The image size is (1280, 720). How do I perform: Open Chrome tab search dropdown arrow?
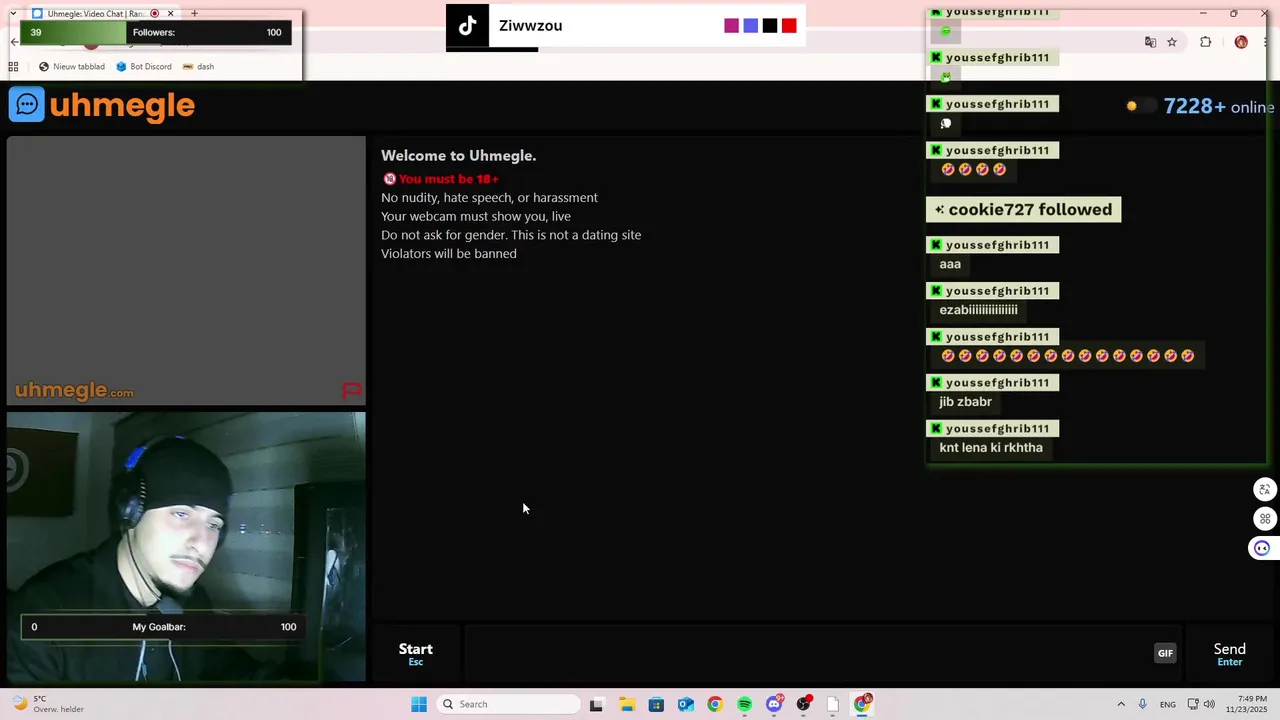pyautogui.click(x=13, y=14)
